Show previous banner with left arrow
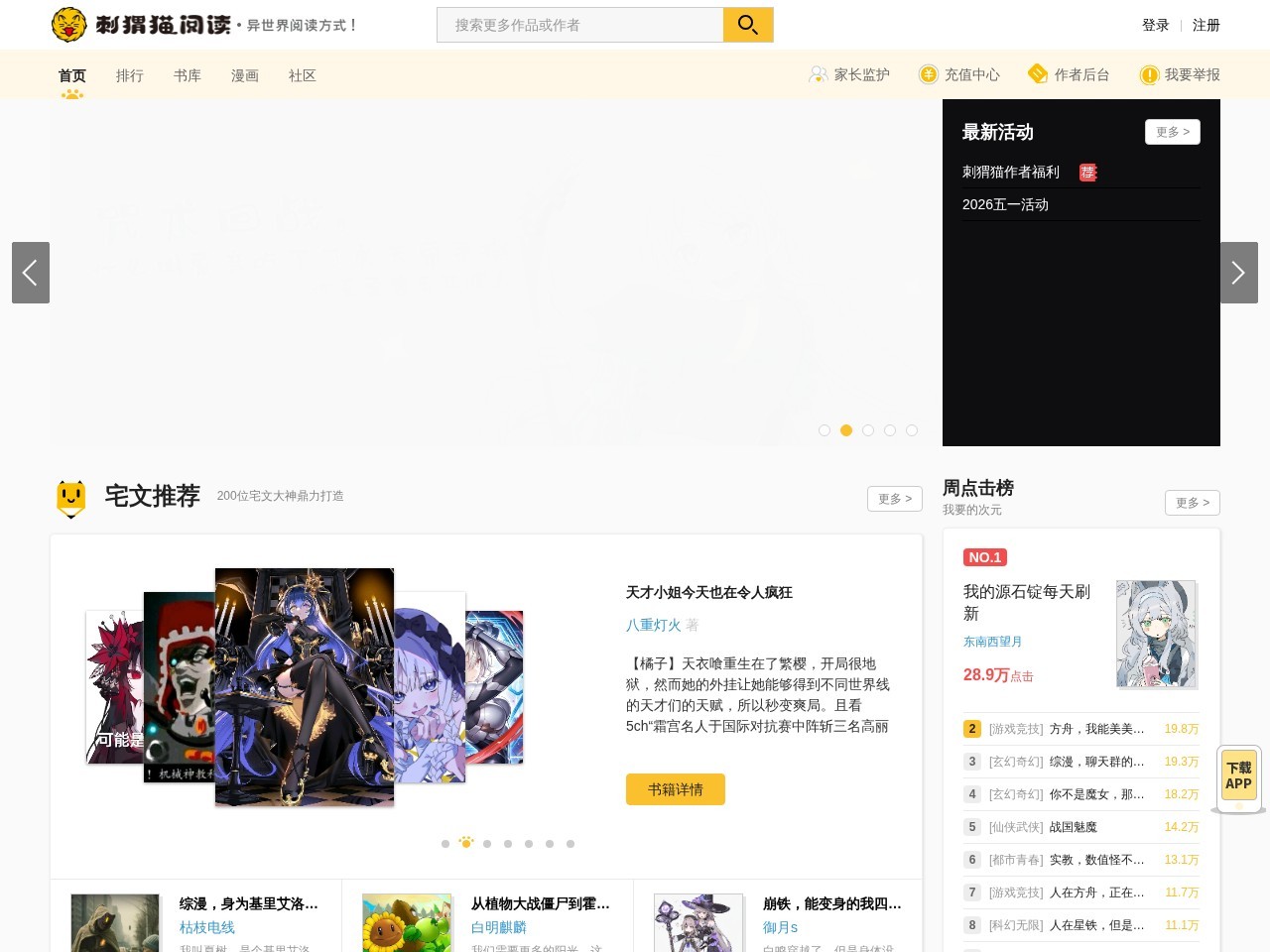The width and height of the screenshot is (1270, 952). [x=31, y=273]
